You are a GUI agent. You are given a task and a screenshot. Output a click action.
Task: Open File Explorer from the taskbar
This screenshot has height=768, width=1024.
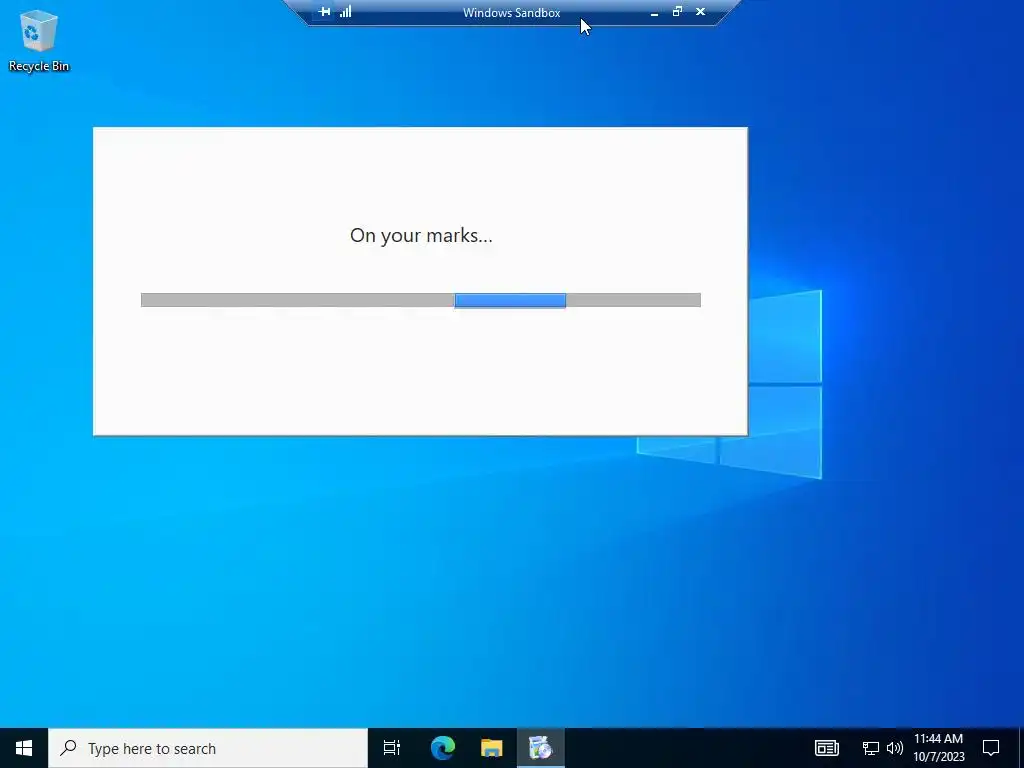492,748
